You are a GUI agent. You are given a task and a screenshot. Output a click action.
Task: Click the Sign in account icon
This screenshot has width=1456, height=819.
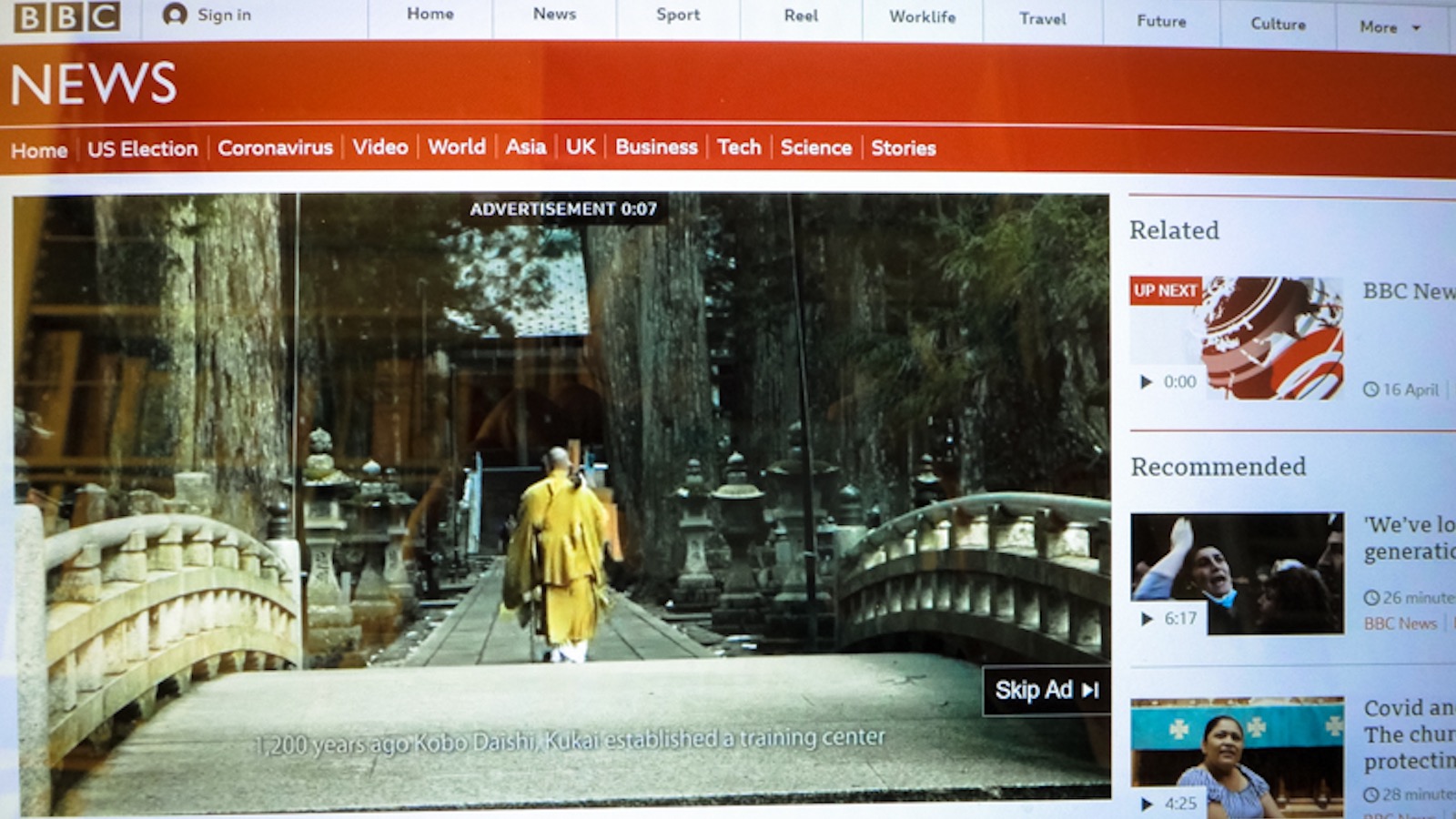(x=174, y=15)
